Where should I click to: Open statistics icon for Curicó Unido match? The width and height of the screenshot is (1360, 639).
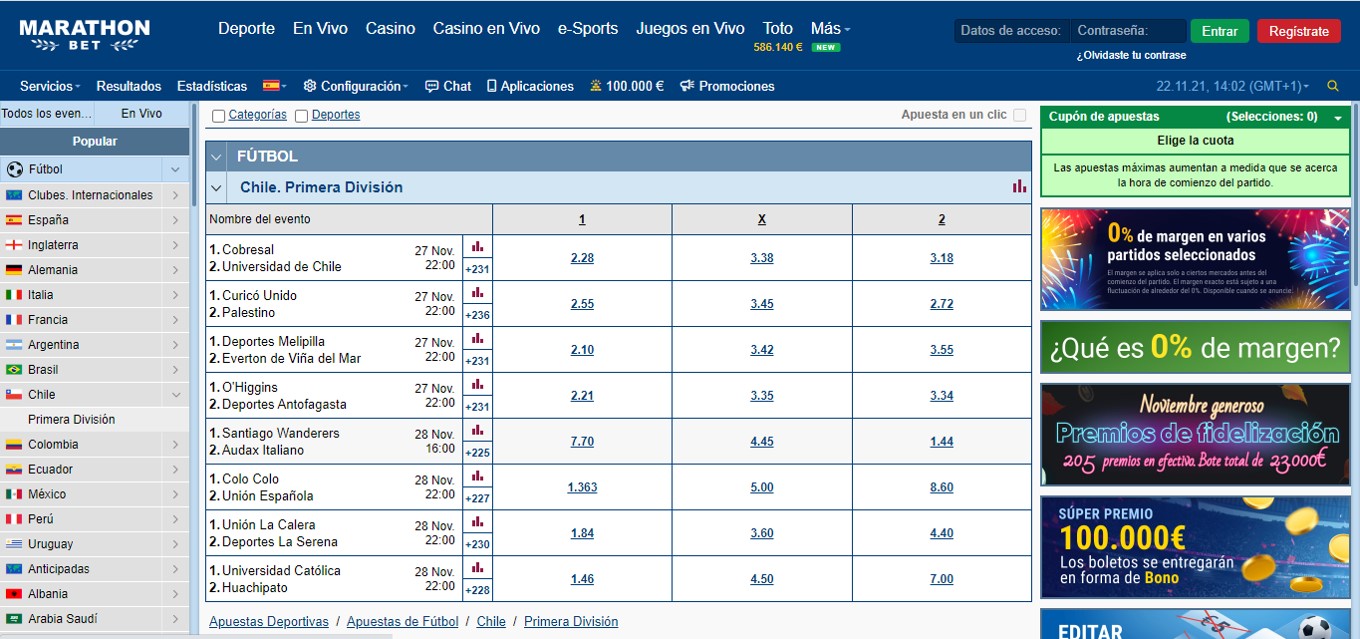[477, 292]
